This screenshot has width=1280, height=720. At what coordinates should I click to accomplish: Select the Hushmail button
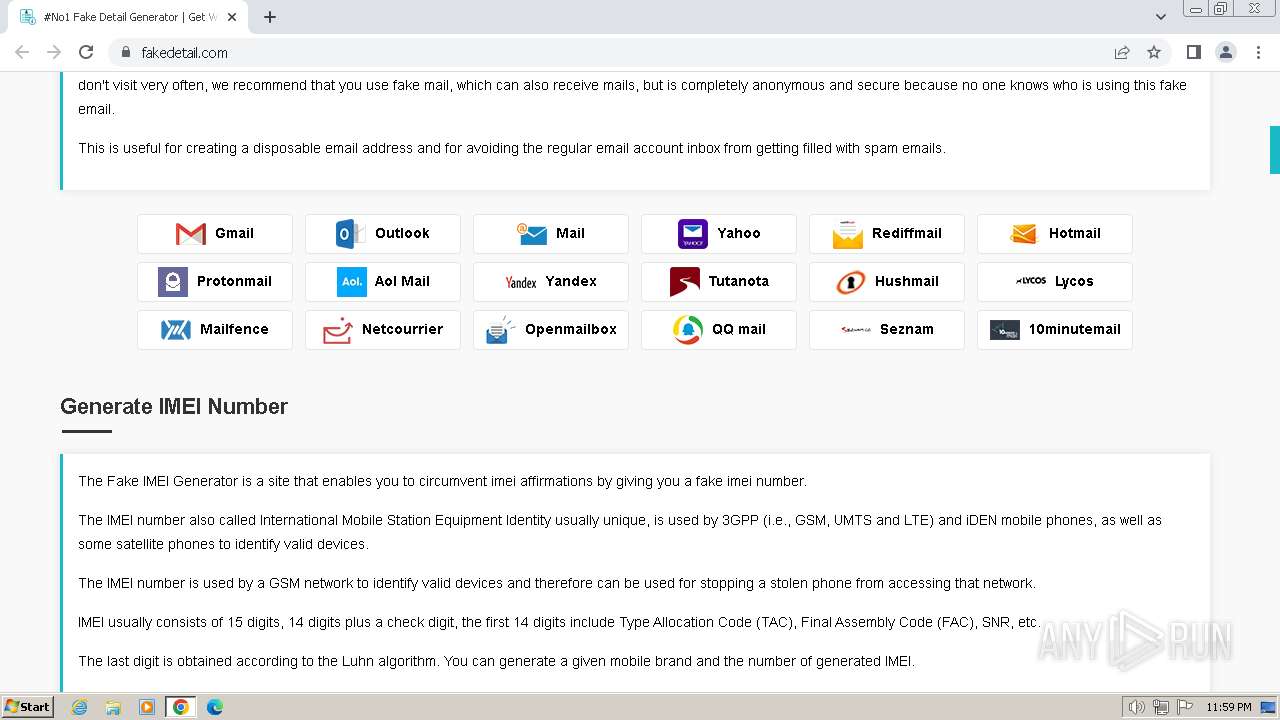coord(887,281)
